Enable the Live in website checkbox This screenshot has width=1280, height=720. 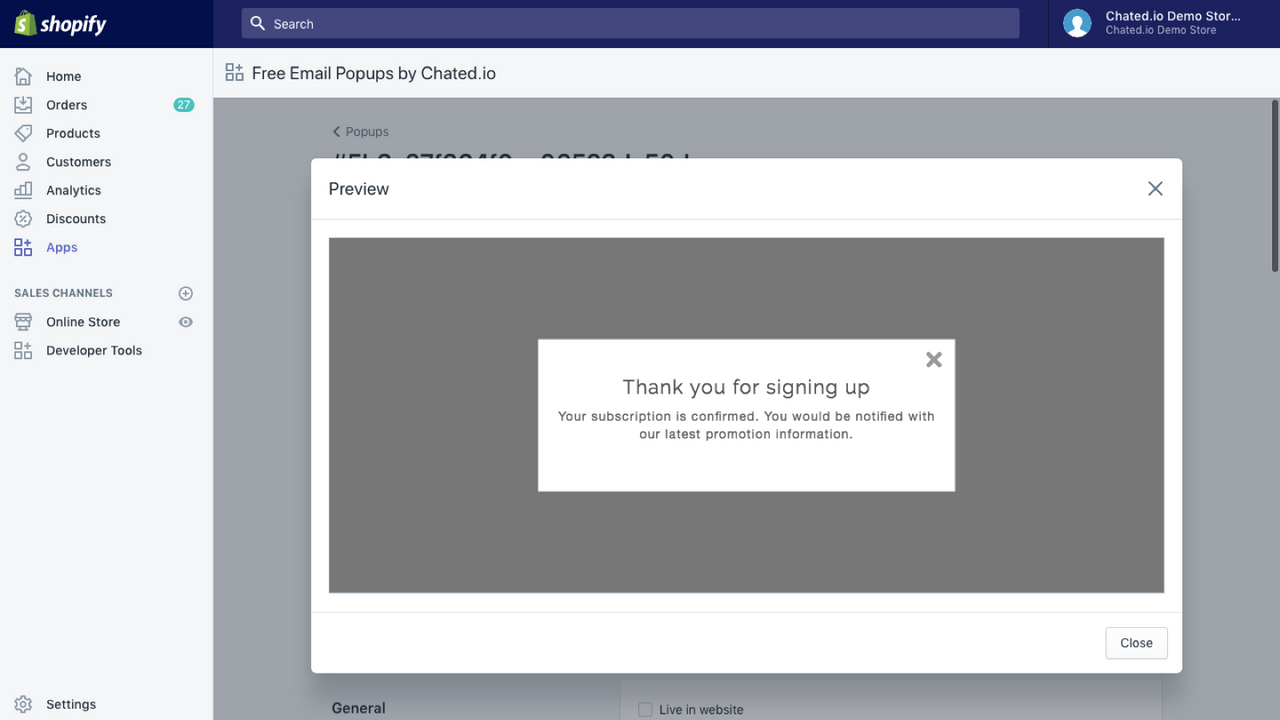(645, 709)
